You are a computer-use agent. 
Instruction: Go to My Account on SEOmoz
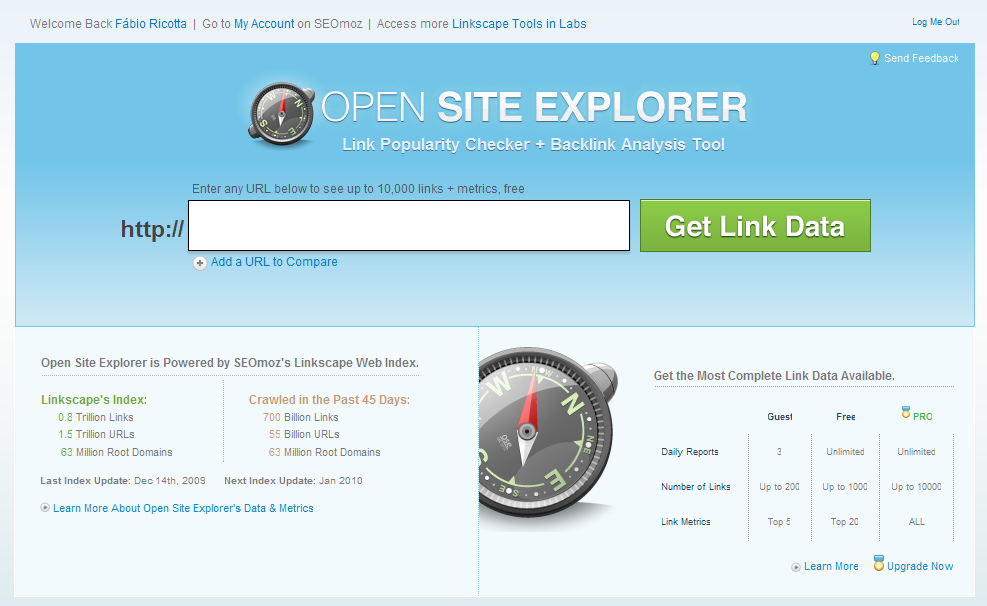pos(264,24)
